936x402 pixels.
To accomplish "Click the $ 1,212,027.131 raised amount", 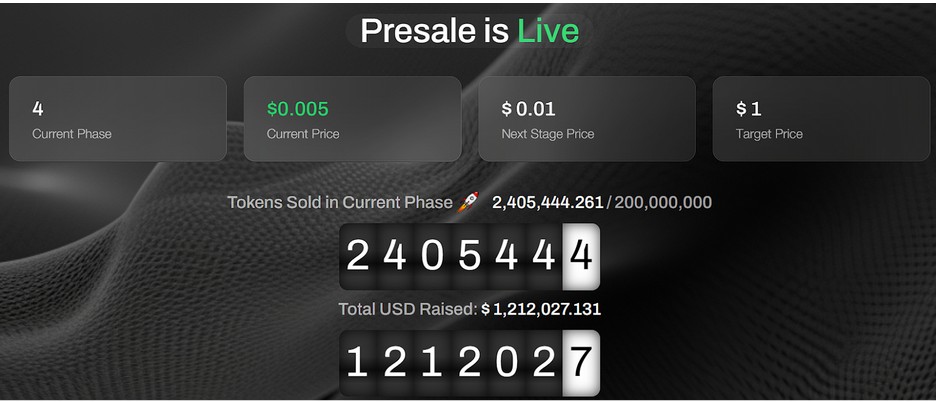I will pos(541,309).
